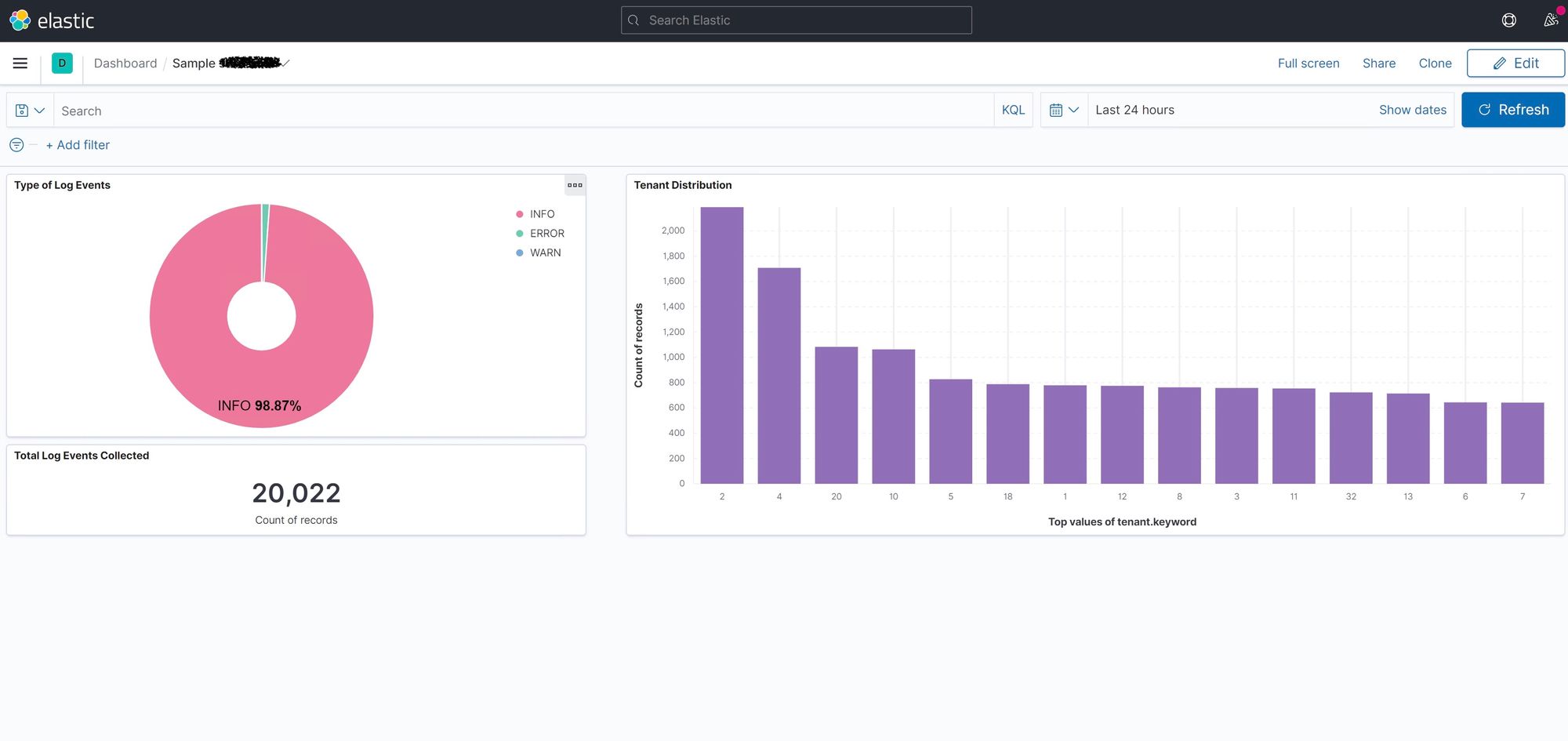Image resolution: width=1568 pixels, height=741 pixels.
Task: Open the filter options icon
Action: [16, 145]
